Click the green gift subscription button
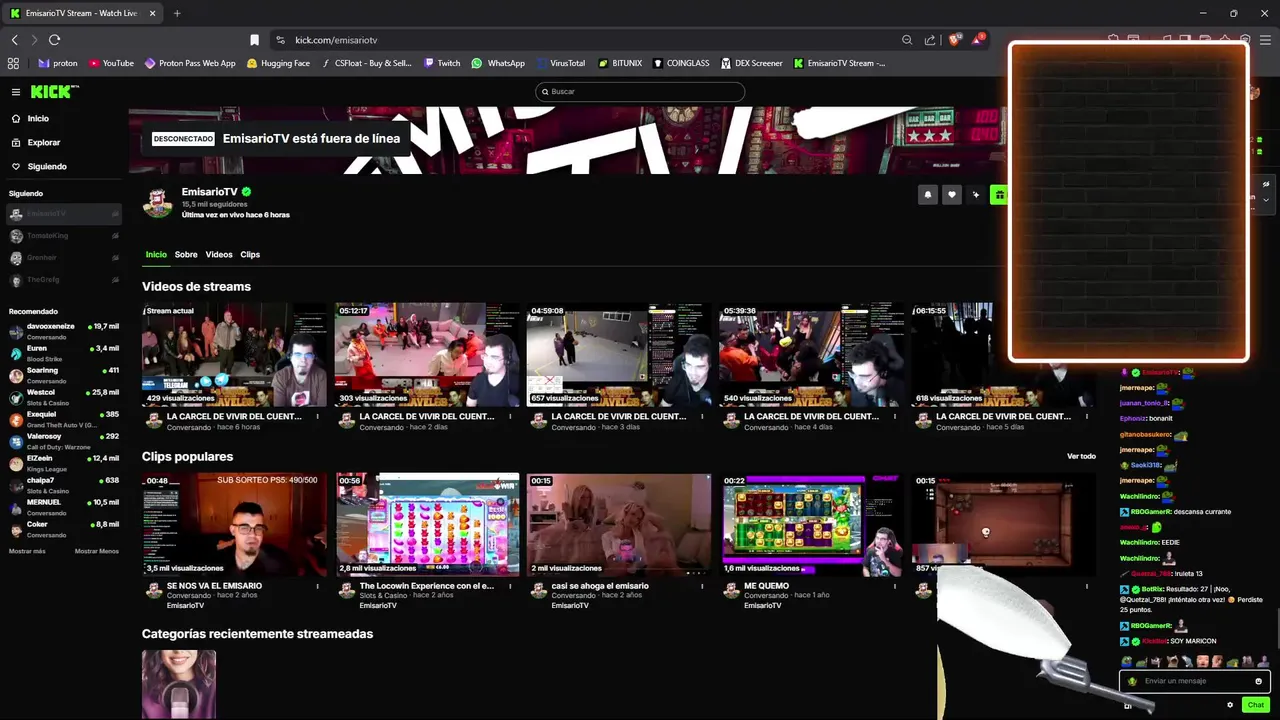The height and width of the screenshot is (720, 1280). [x=999, y=195]
